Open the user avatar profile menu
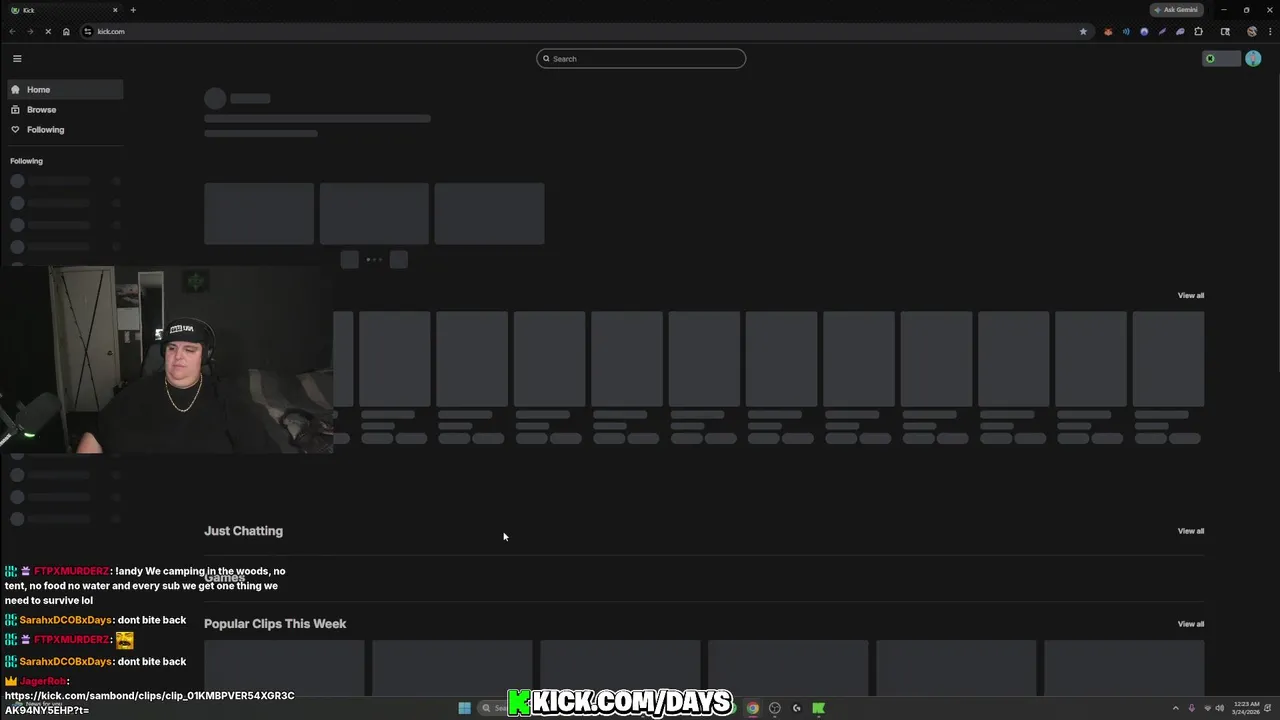 click(1253, 59)
